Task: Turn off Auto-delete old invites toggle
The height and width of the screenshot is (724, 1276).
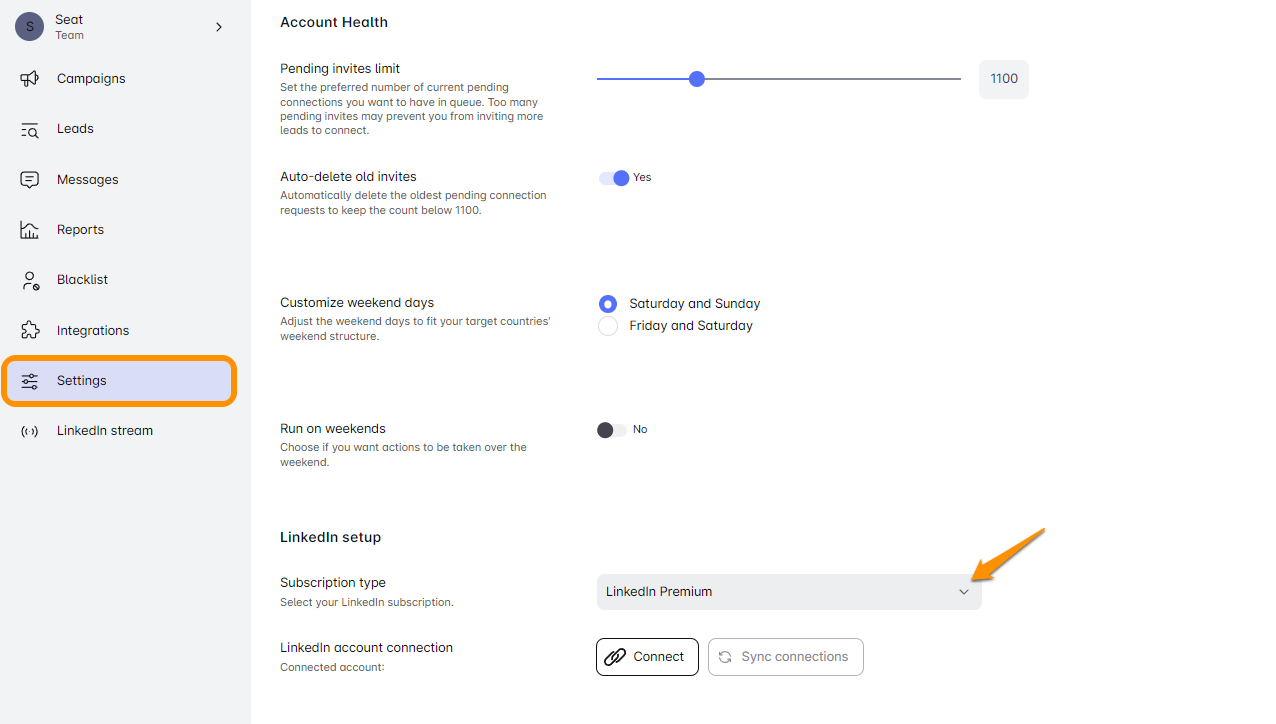Action: click(x=613, y=178)
